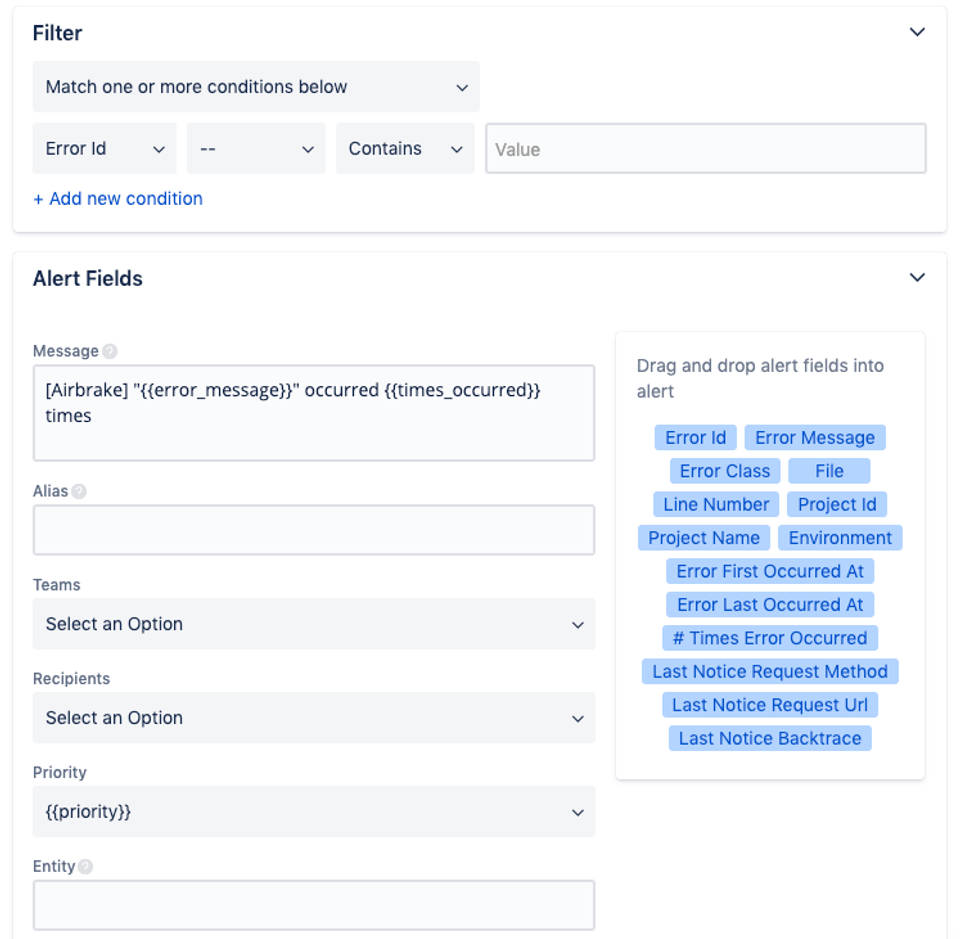Screen dimensions: 960x939
Task: Click the help icon beside Entity label
Action: point(85,867)
